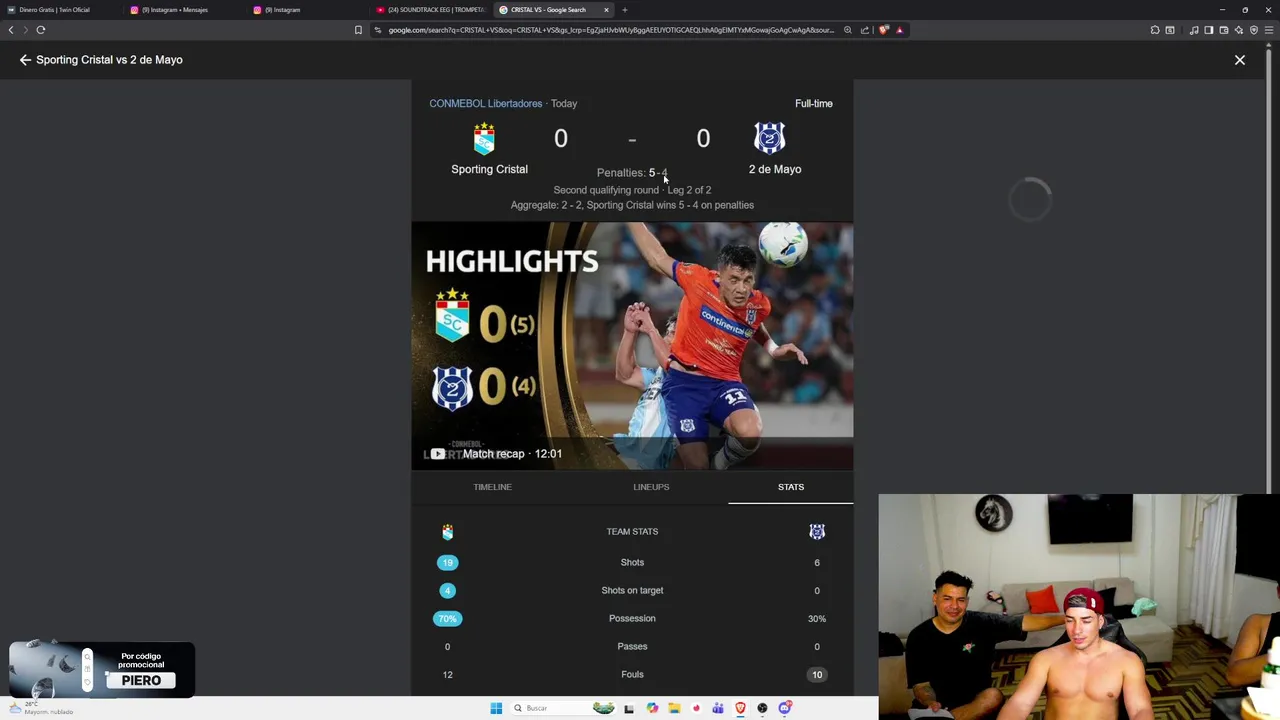Image resolution: width=1280 pixels, height=720 pixels.
Task: Click the 2 de Mayo team crest in header
Action: click(769, 138)
